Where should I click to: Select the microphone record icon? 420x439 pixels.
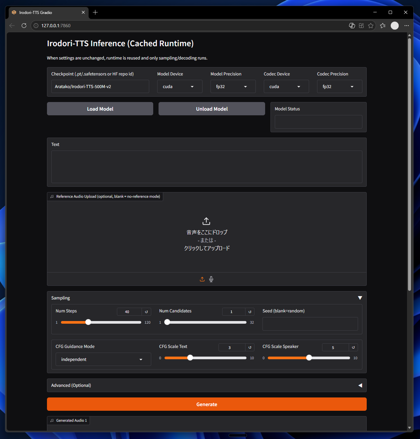[211, 279]
